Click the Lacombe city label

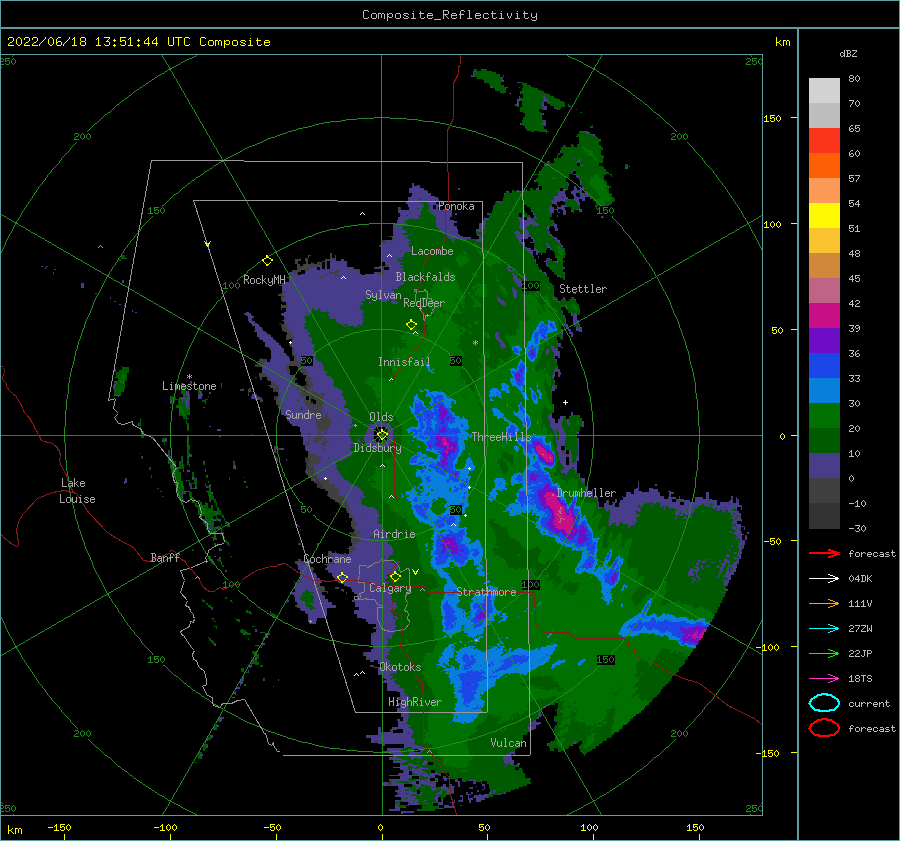[x=432, y=251]
